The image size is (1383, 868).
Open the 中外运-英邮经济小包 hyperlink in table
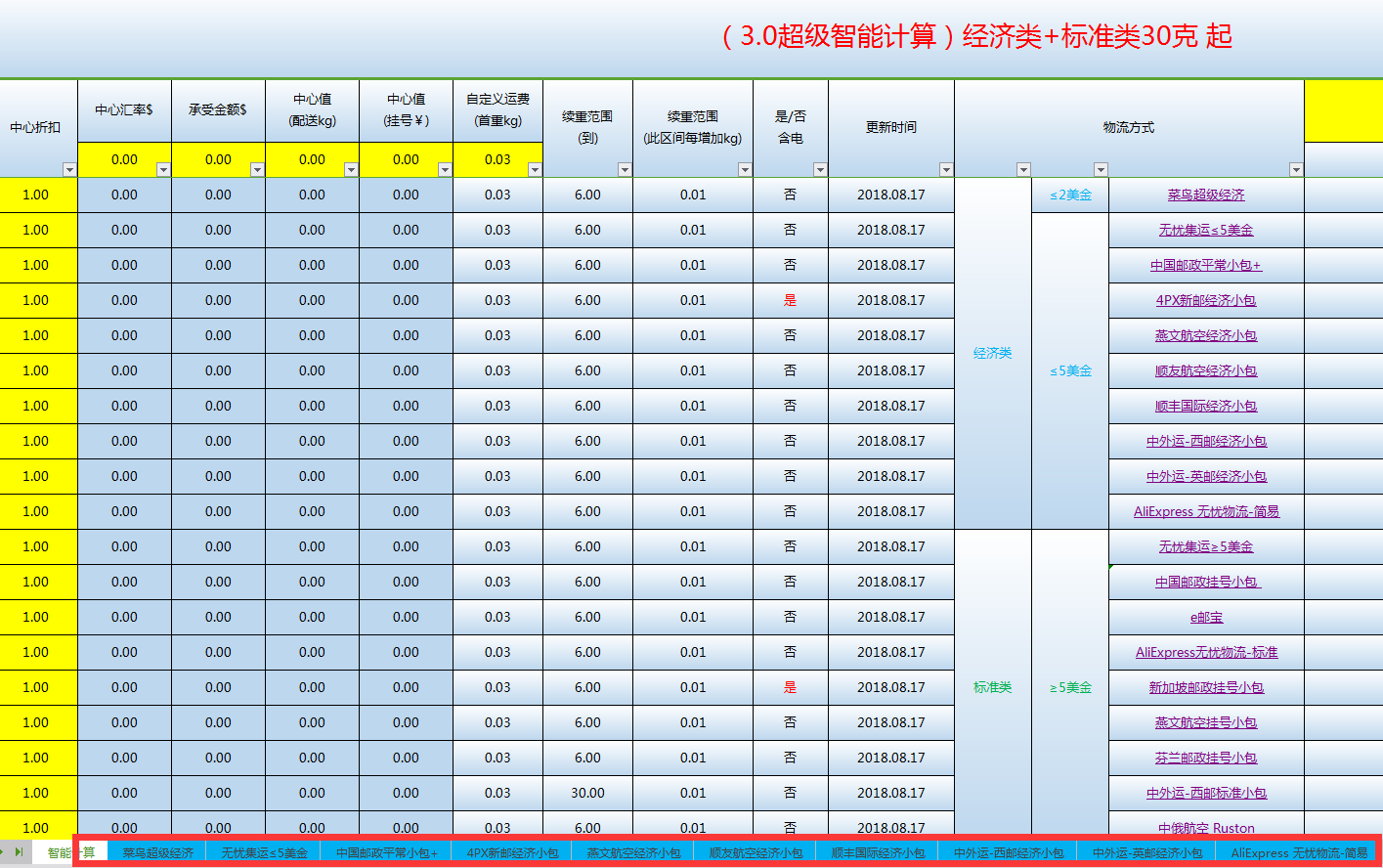point(1206,477)
